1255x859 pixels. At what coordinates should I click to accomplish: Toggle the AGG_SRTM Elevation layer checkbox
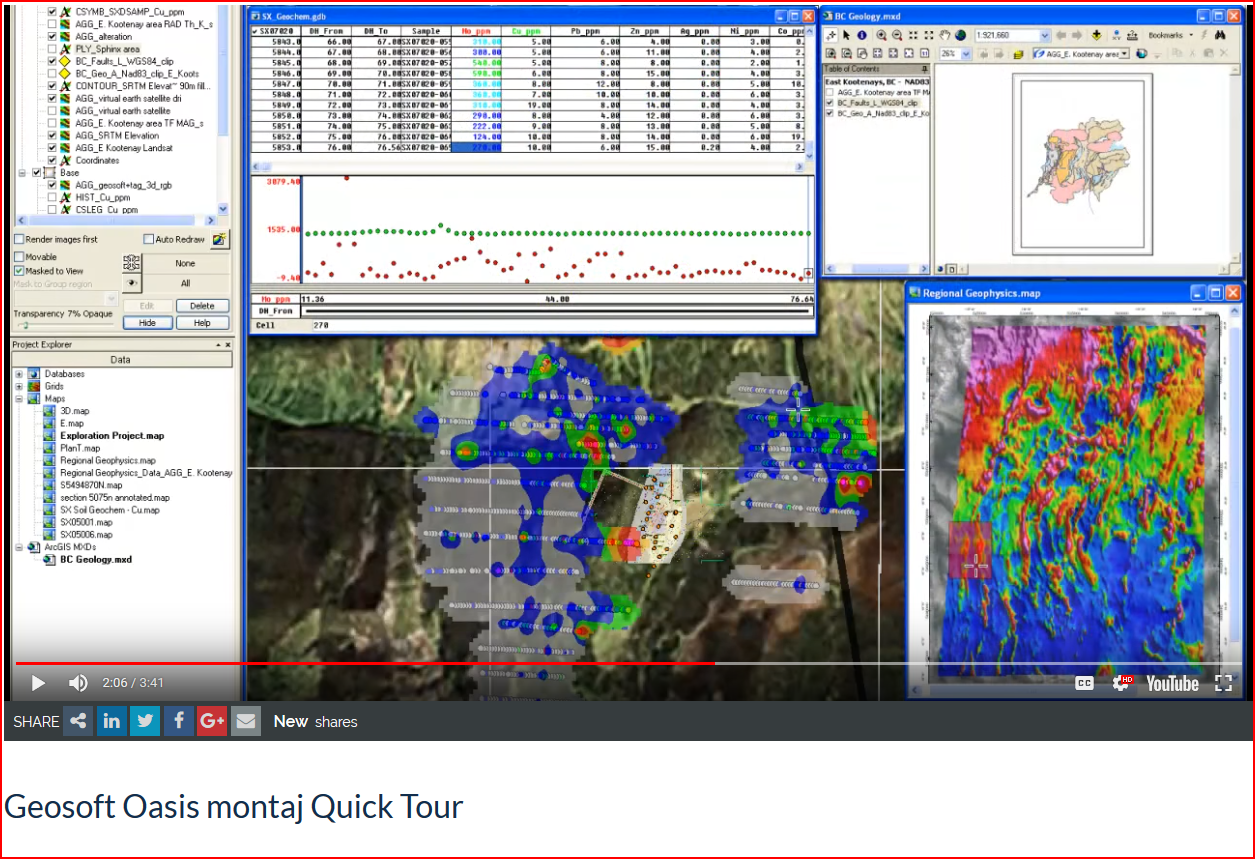tap(53, 135)
